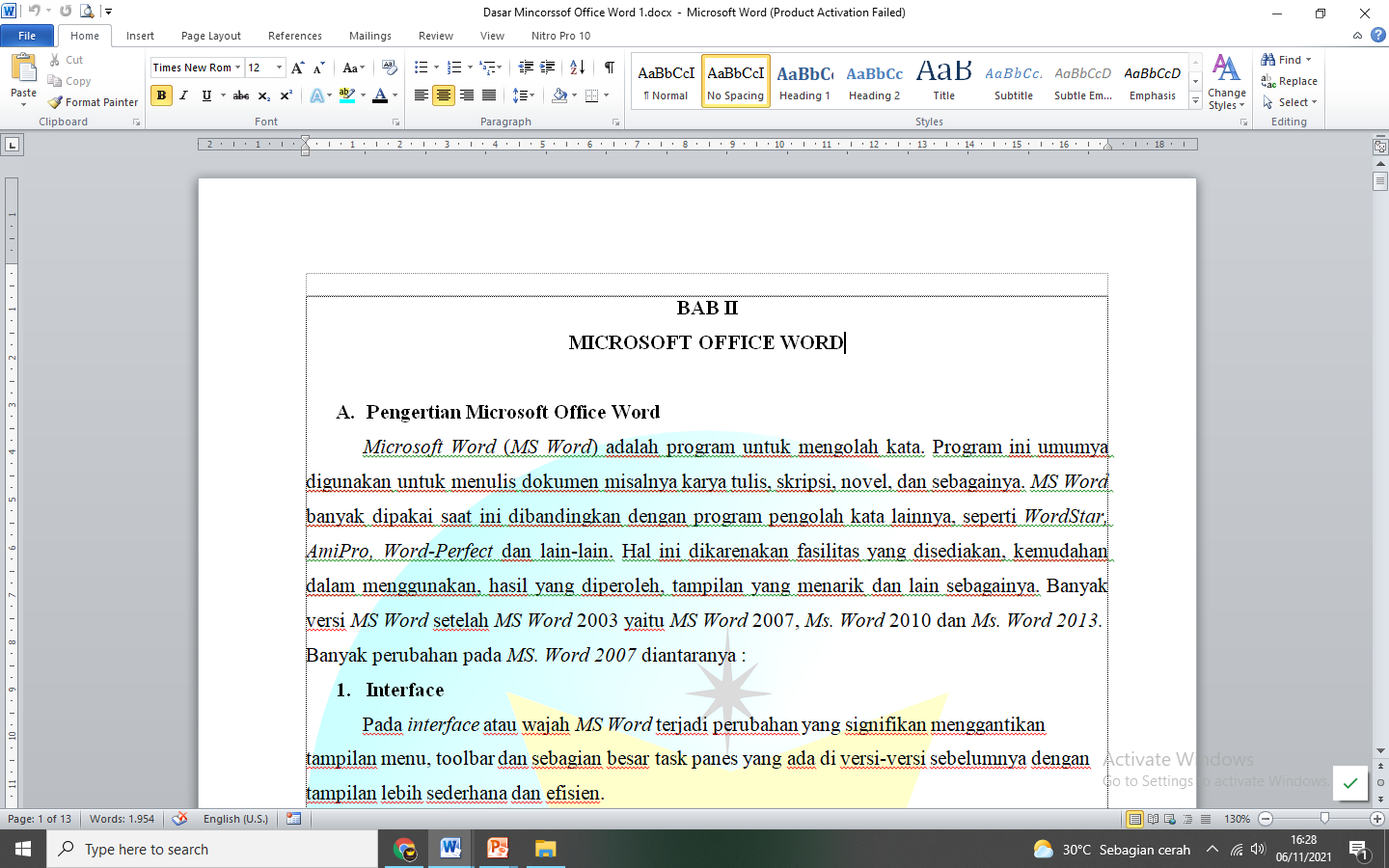Apply Normal style
This screenshot has width=1389, height=868.
pos(666,81)
